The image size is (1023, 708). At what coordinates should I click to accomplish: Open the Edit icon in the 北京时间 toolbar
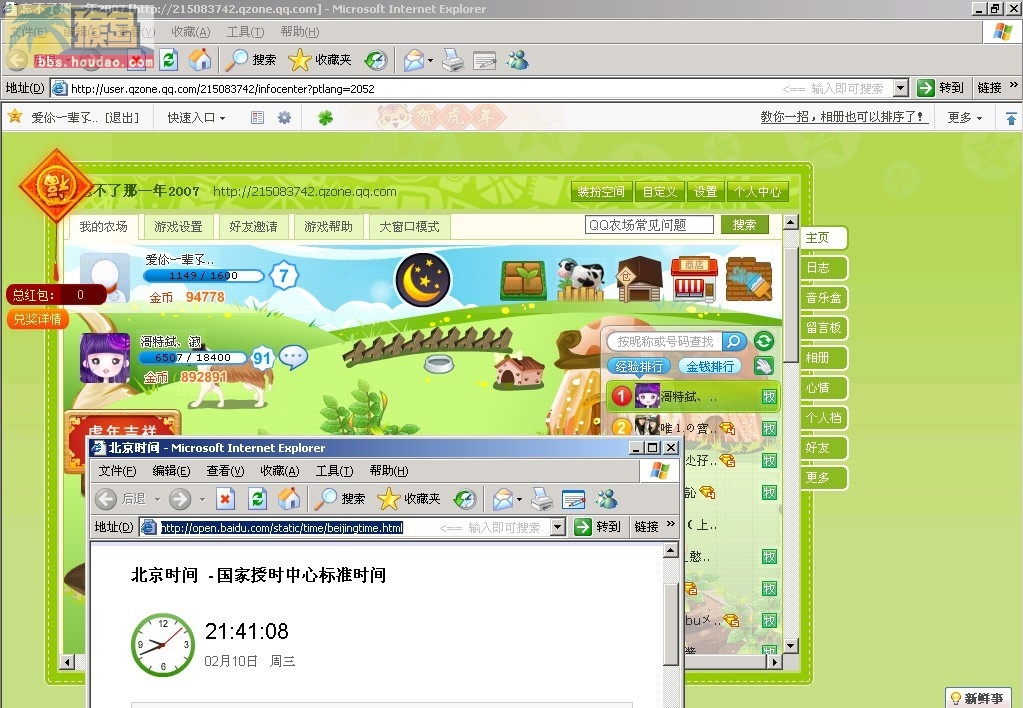tap(573, 499)
